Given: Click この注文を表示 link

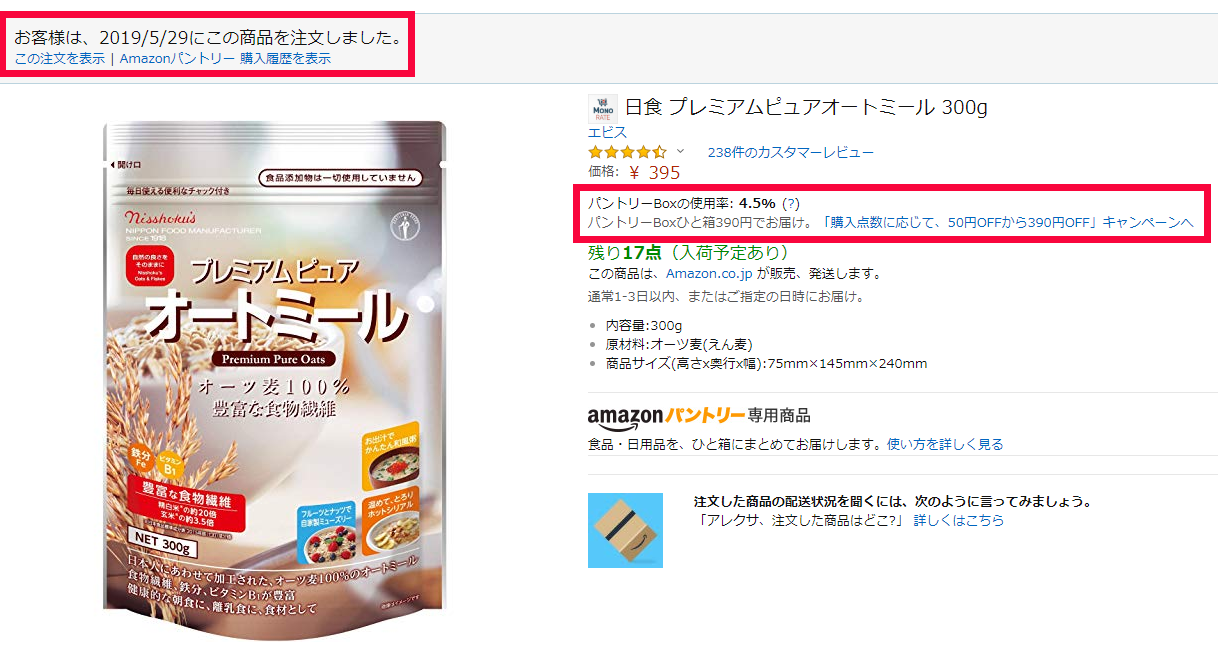Looking at the screenshot, I should (x=60, y=58).
